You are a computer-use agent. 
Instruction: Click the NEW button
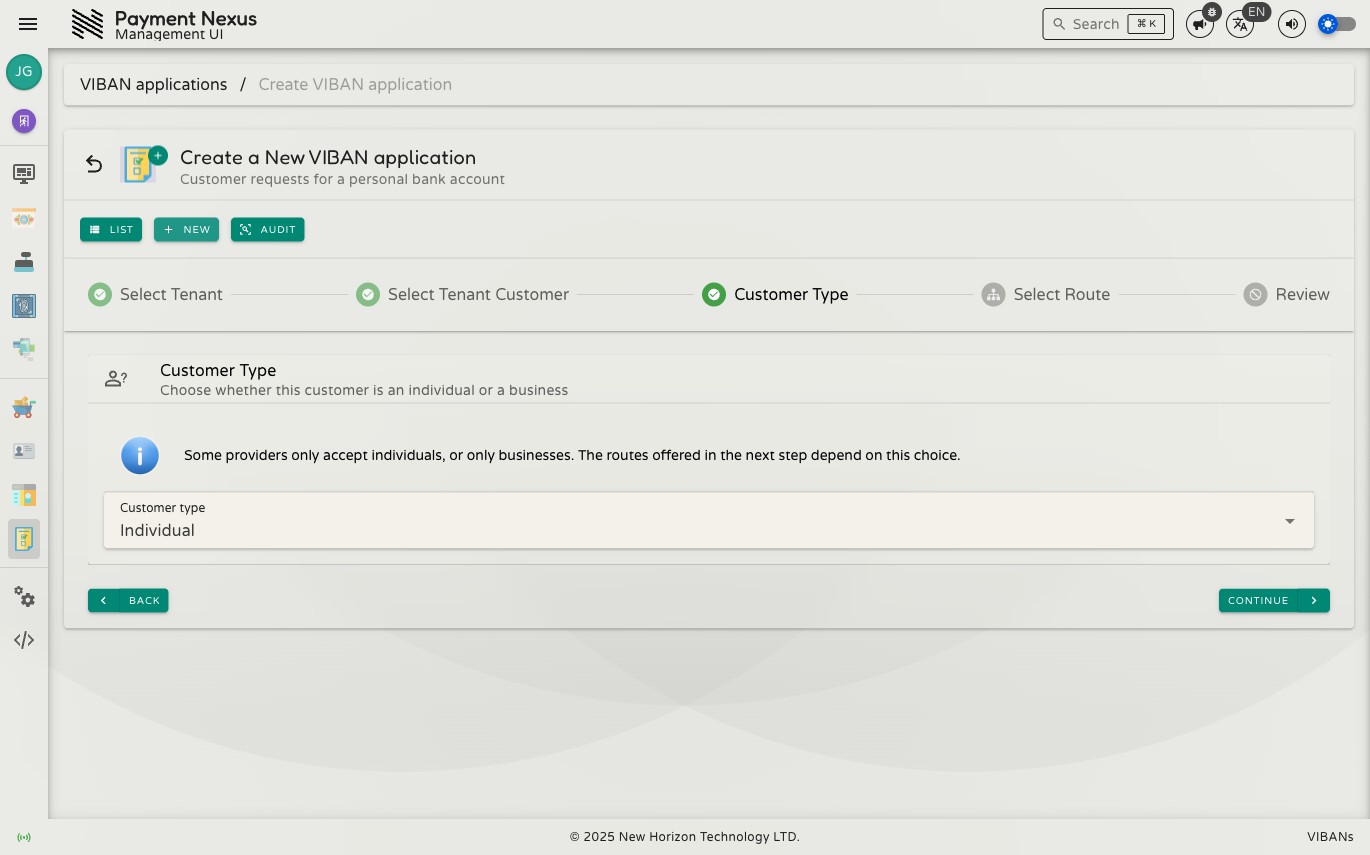pos(186,230)
